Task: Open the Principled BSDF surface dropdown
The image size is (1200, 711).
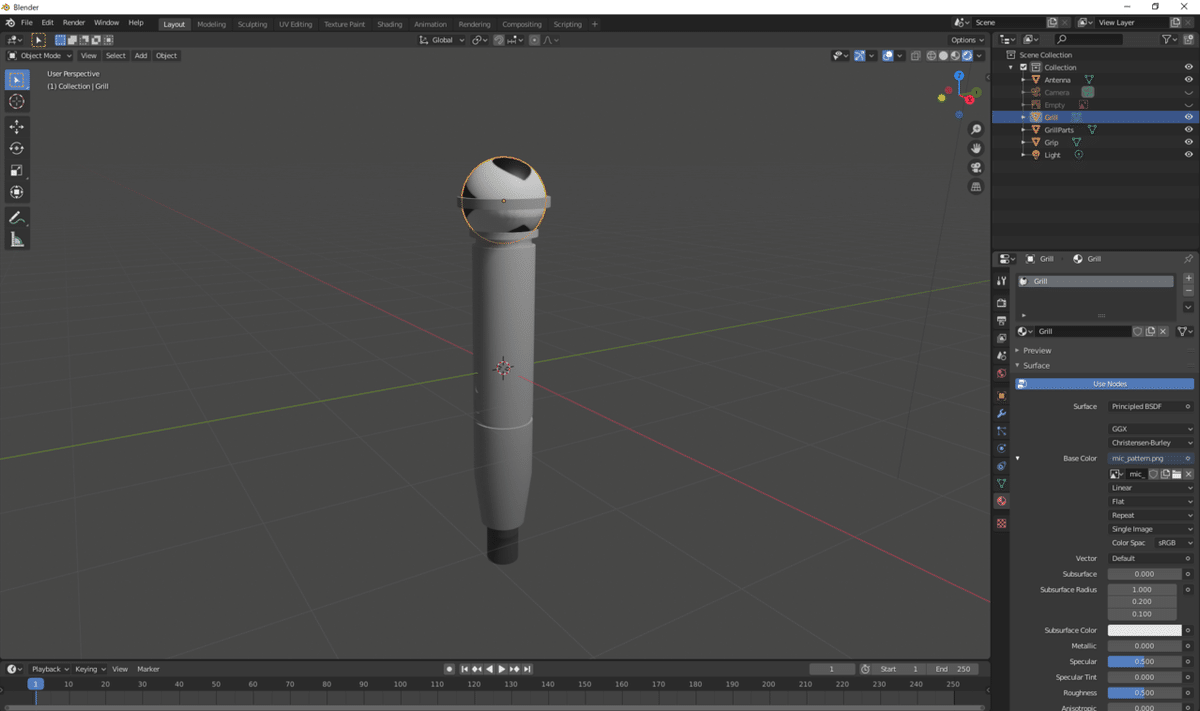Action: pos(1150,407)
